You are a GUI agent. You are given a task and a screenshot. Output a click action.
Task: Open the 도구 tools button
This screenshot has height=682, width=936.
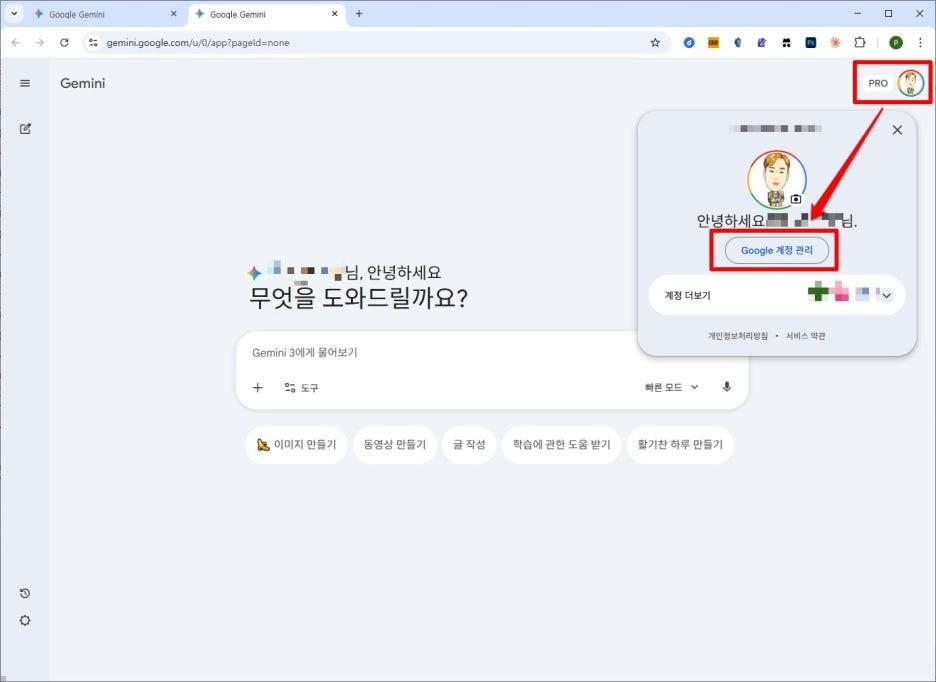[301, 388]
